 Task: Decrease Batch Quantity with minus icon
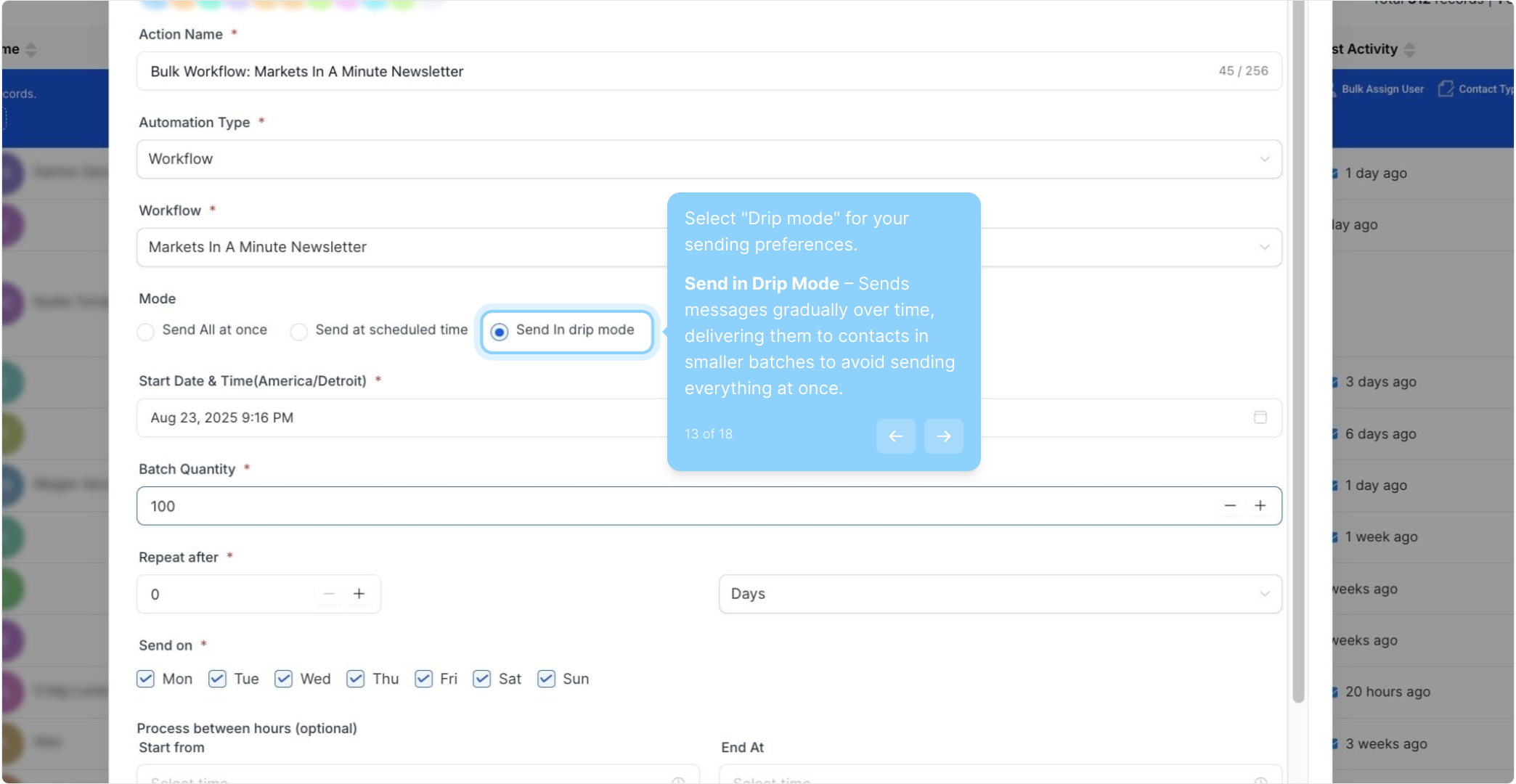coord(1230,506)
